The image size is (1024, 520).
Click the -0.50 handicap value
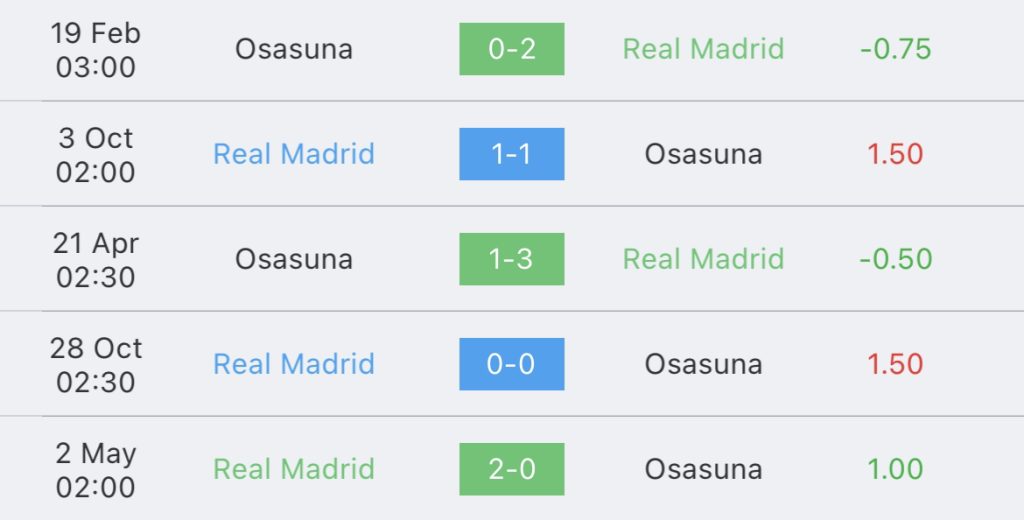pyautogui.click(x=895, y=259)
